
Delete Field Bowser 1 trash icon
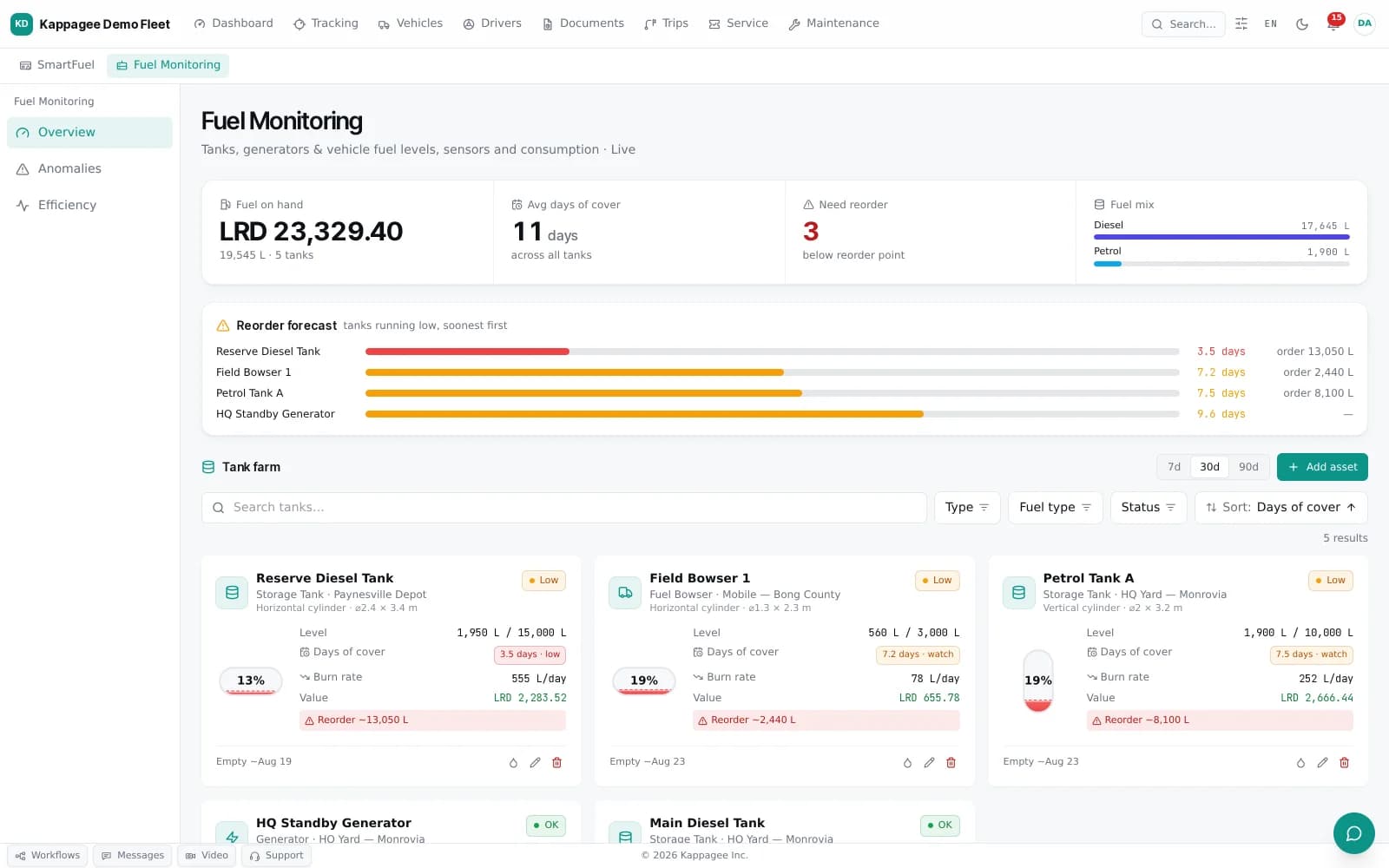[951, 763]
